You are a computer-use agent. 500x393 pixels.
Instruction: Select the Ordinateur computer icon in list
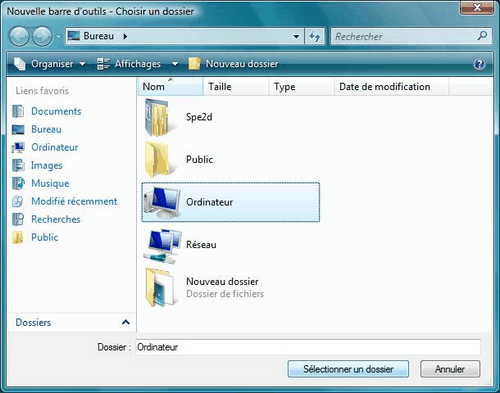click(163, 203)
